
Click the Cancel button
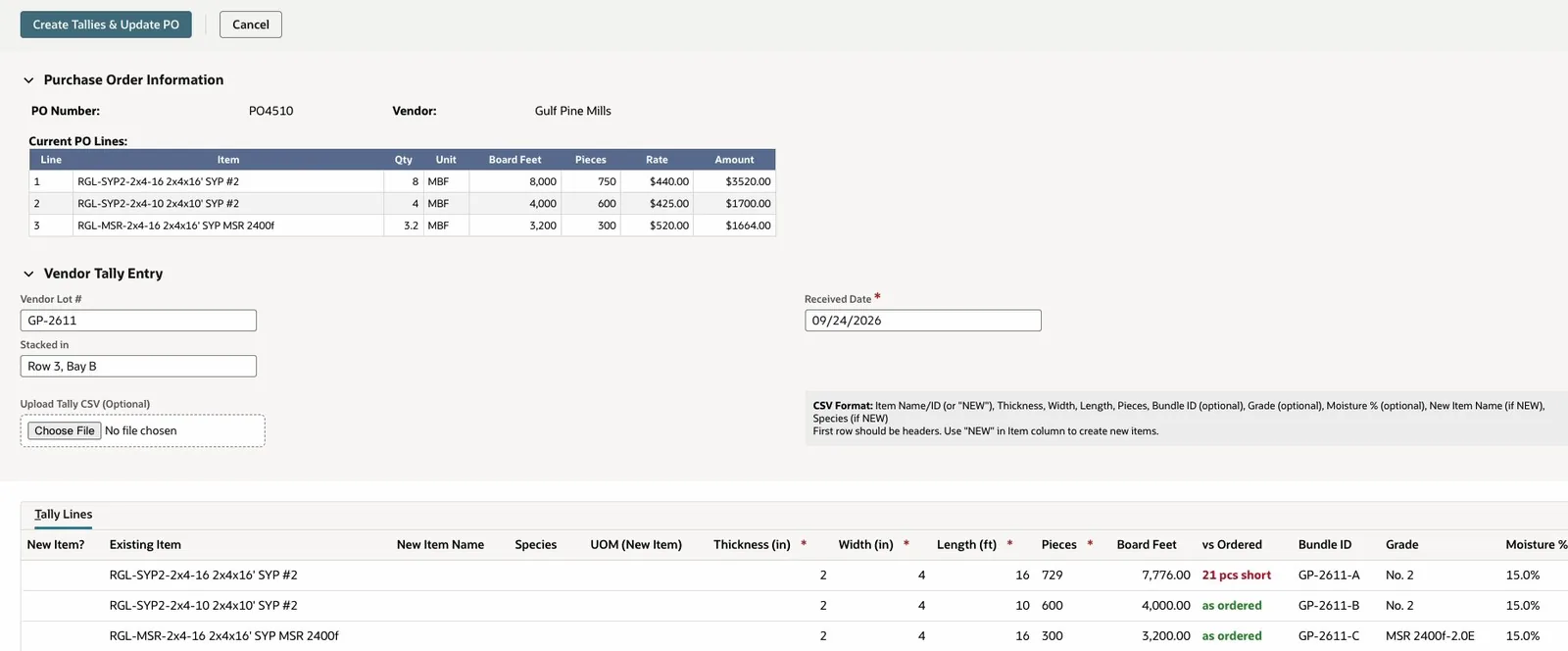tap(251, 25)
